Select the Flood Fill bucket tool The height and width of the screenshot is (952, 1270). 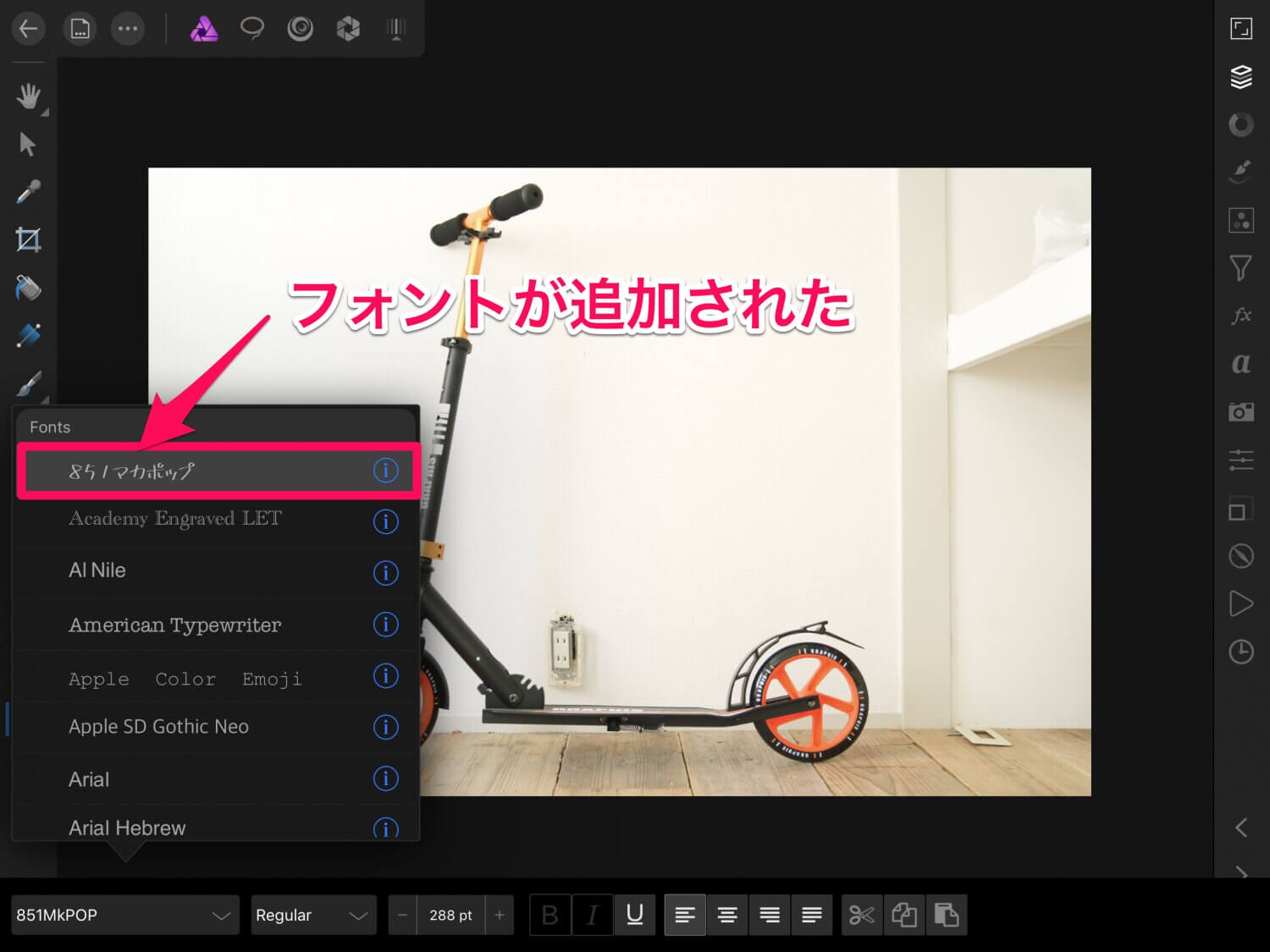28,289
